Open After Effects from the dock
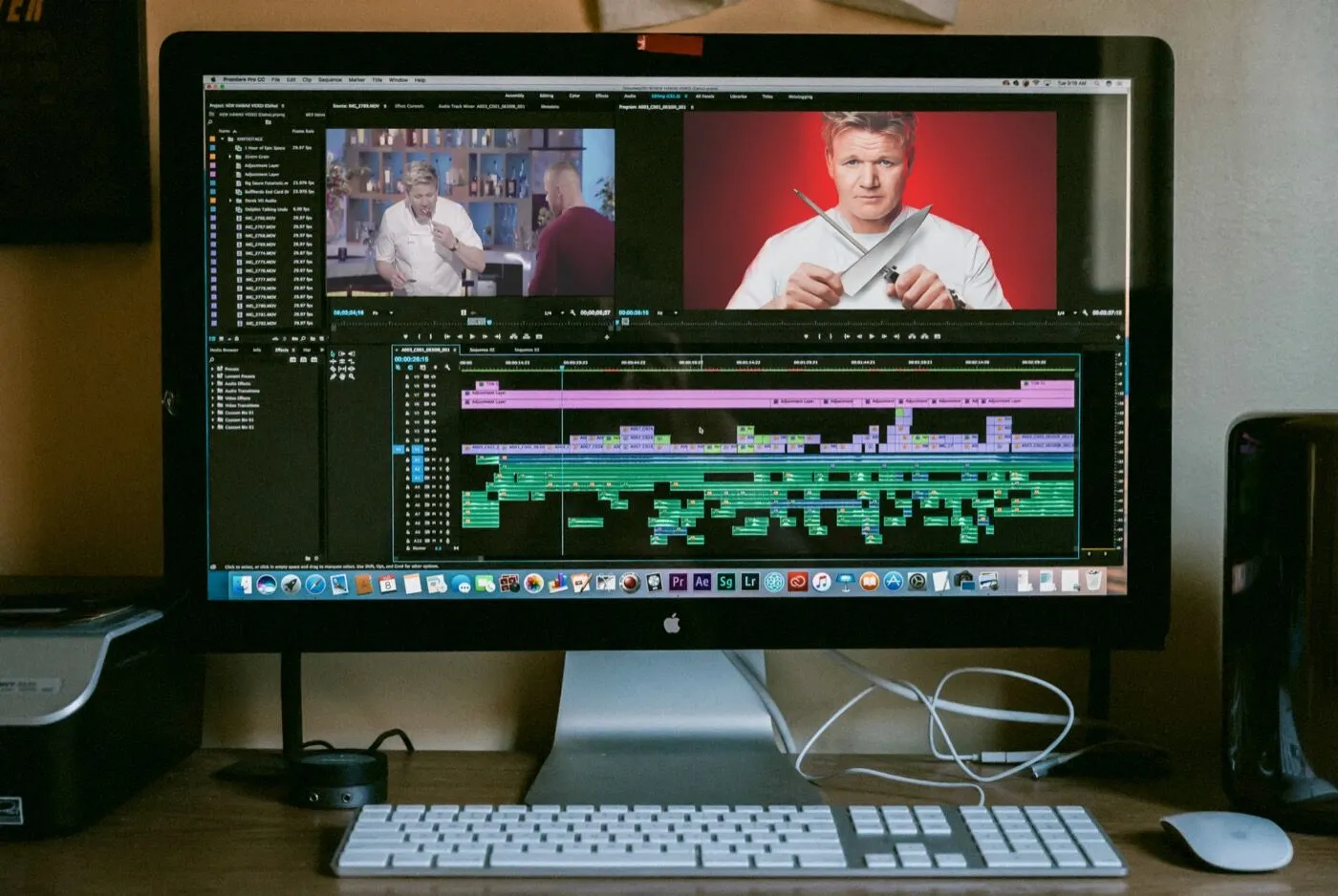This screenshot has height=896, width=1338. [701, 582]
